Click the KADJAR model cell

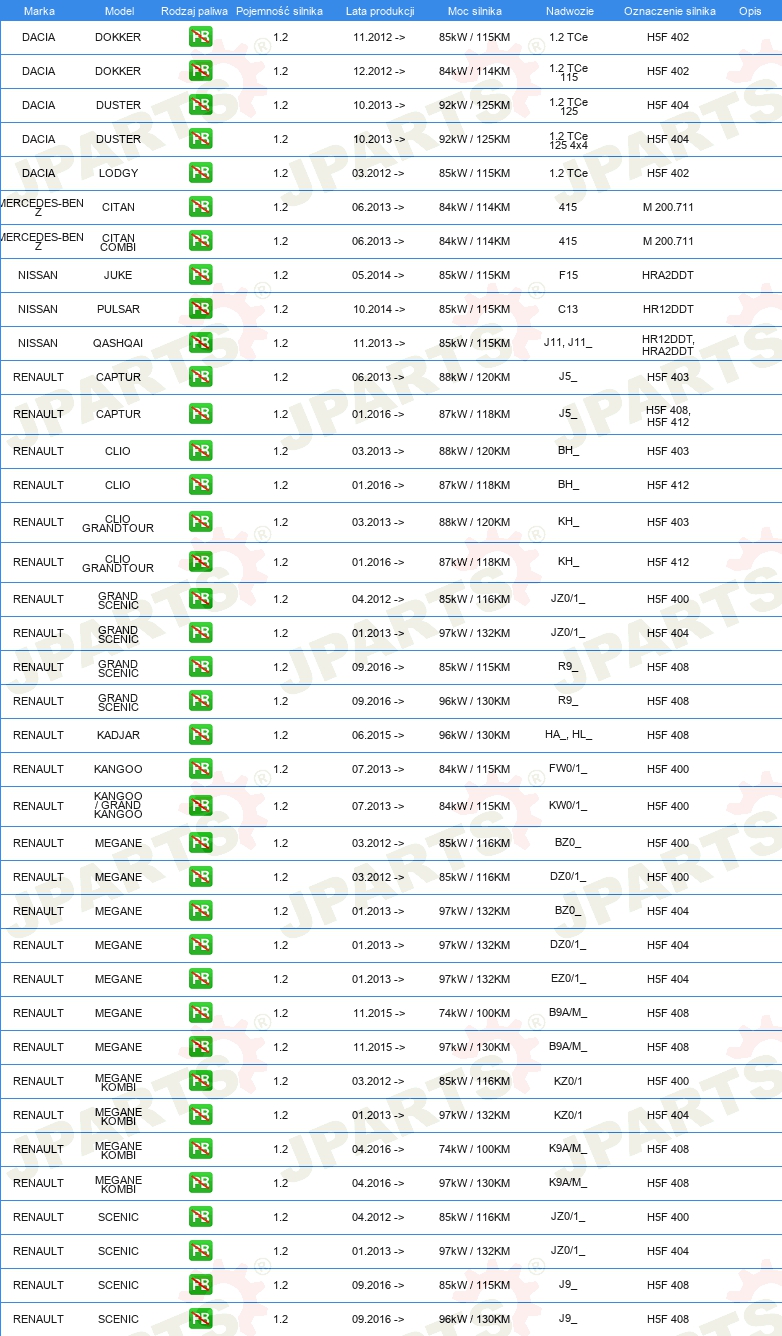pyautogui.click(x=118, y=735)
